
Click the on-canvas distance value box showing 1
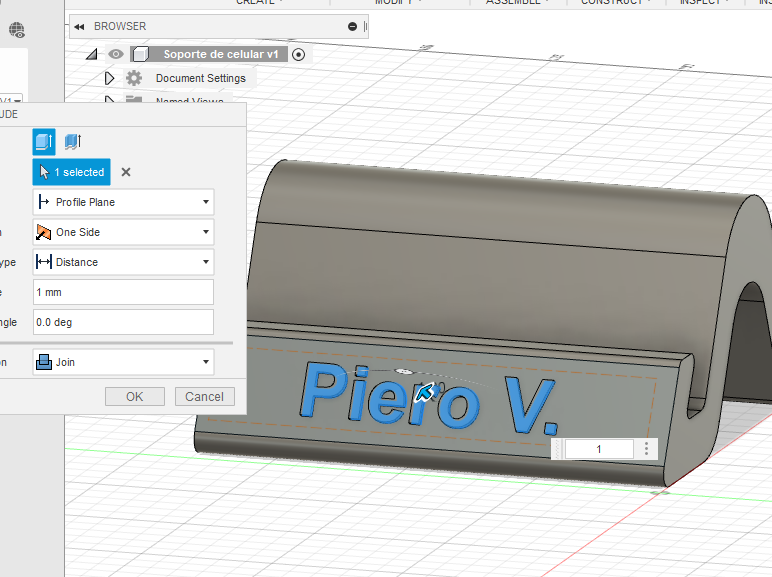click(599, 449)
